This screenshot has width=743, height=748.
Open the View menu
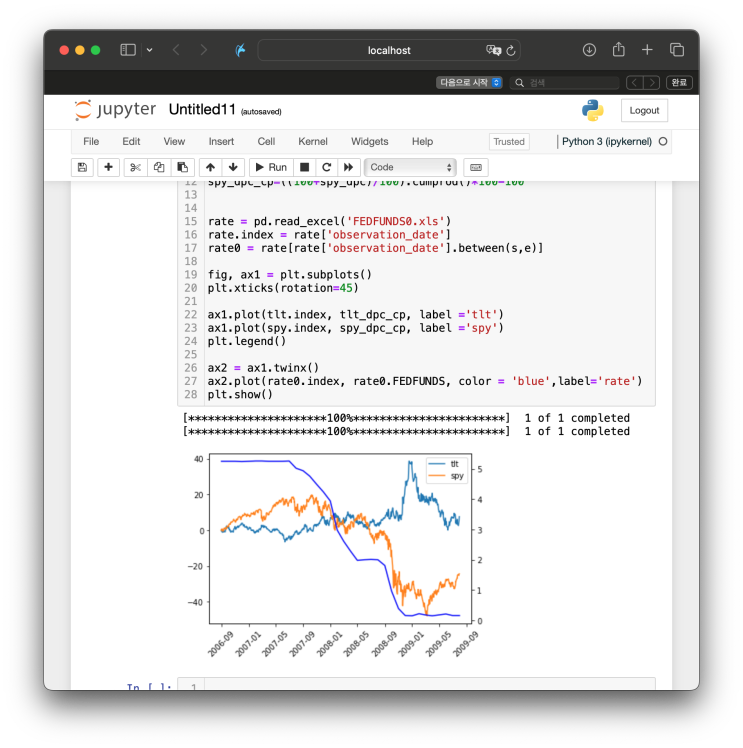coord(174,142)
